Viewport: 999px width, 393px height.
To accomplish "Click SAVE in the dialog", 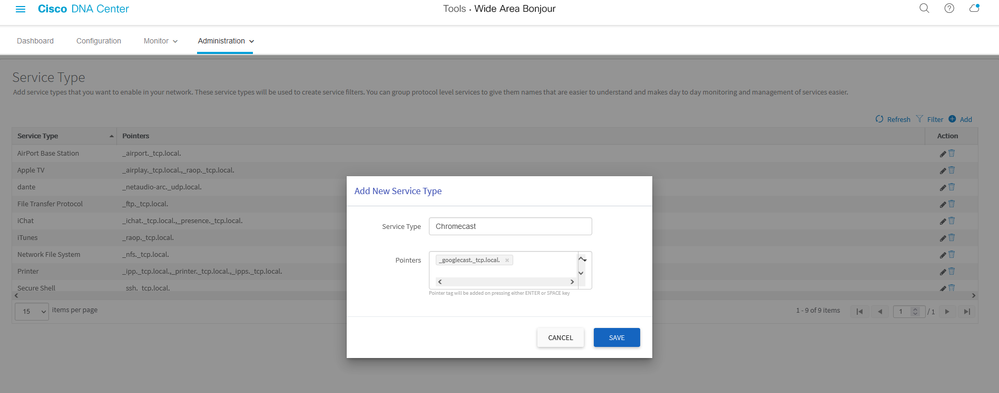I will [x=617, y=338].
